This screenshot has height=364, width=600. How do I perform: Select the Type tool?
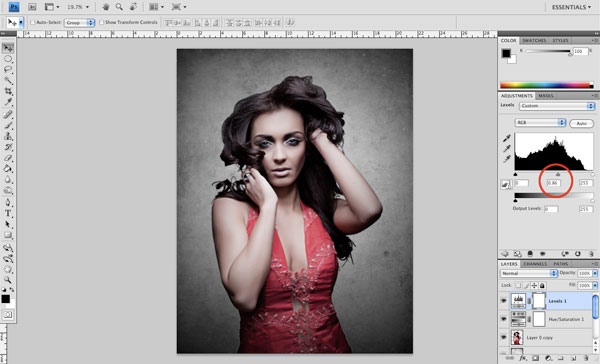(8, 213)
